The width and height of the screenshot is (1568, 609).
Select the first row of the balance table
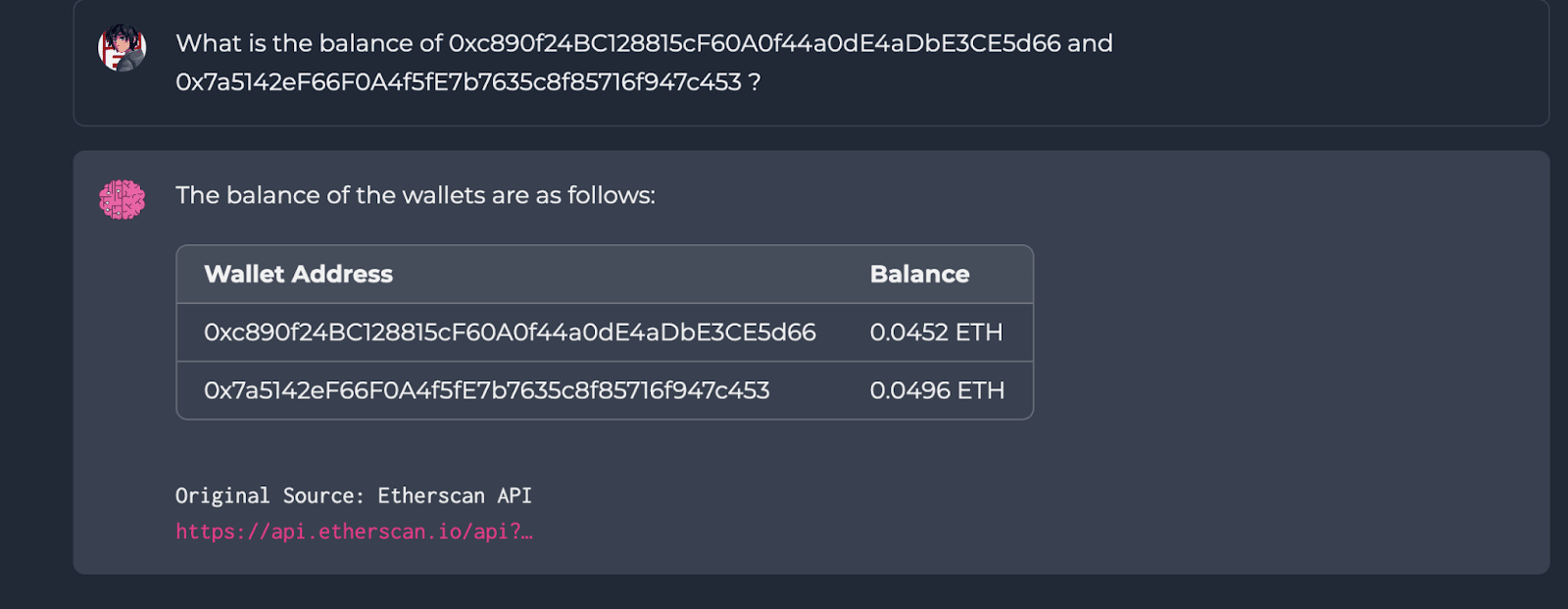pos(604,332)
